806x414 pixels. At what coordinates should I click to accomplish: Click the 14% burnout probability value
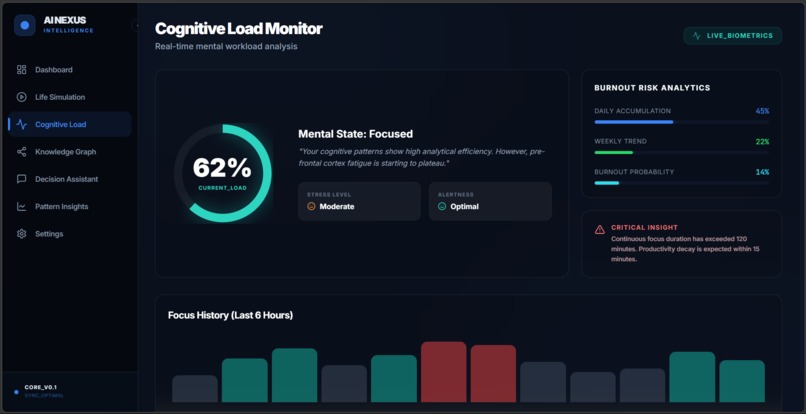click(762, 172)
